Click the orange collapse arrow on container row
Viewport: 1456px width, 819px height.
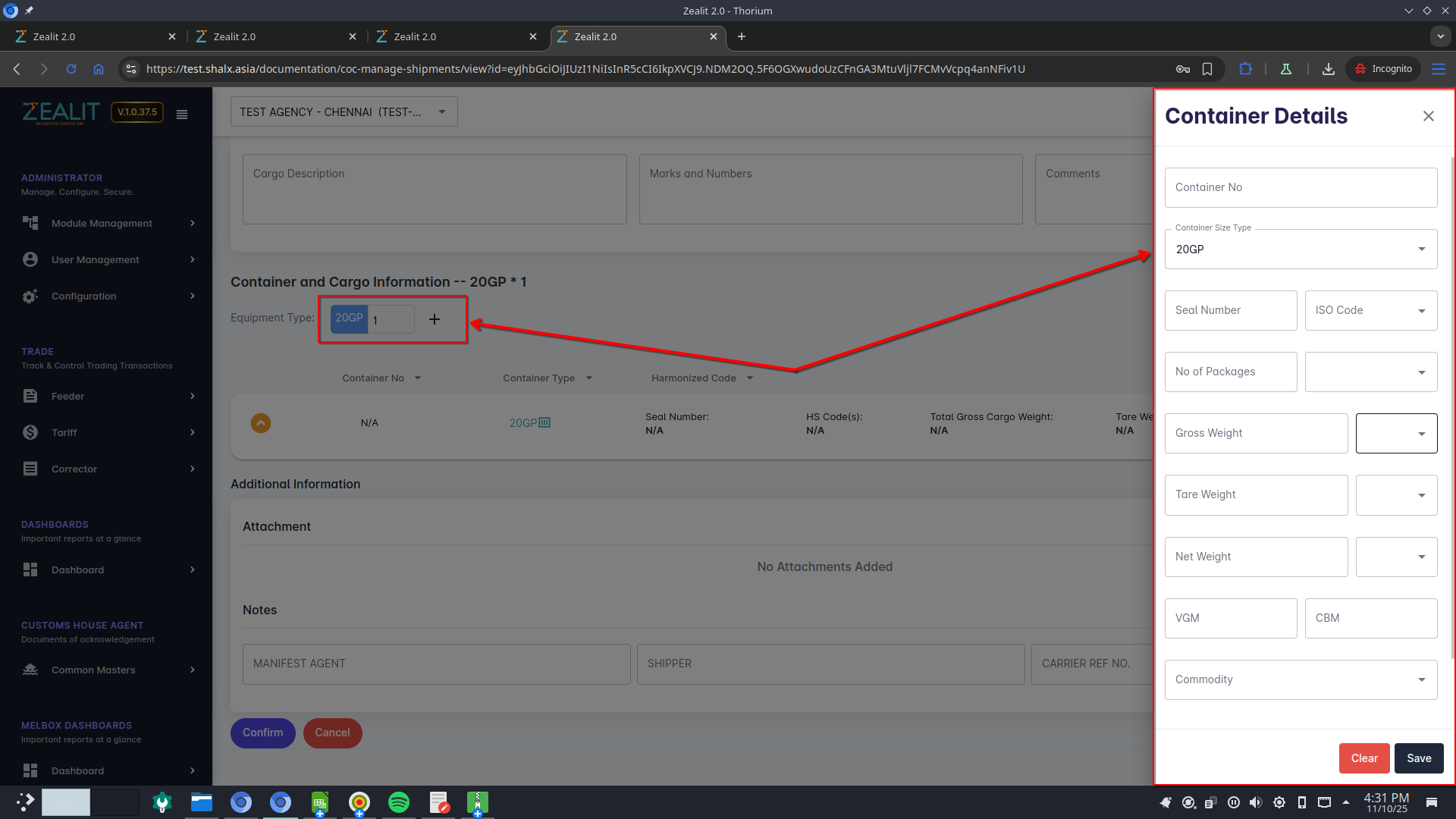(260, 423)
